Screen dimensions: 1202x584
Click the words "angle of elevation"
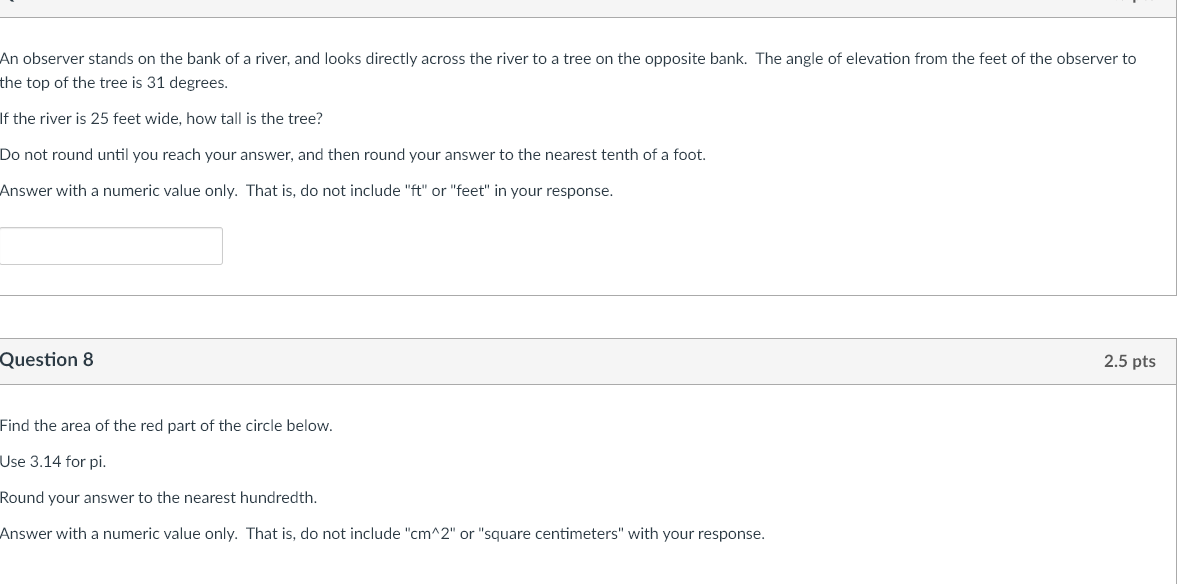pyautogui.click(x=848, y=59)
